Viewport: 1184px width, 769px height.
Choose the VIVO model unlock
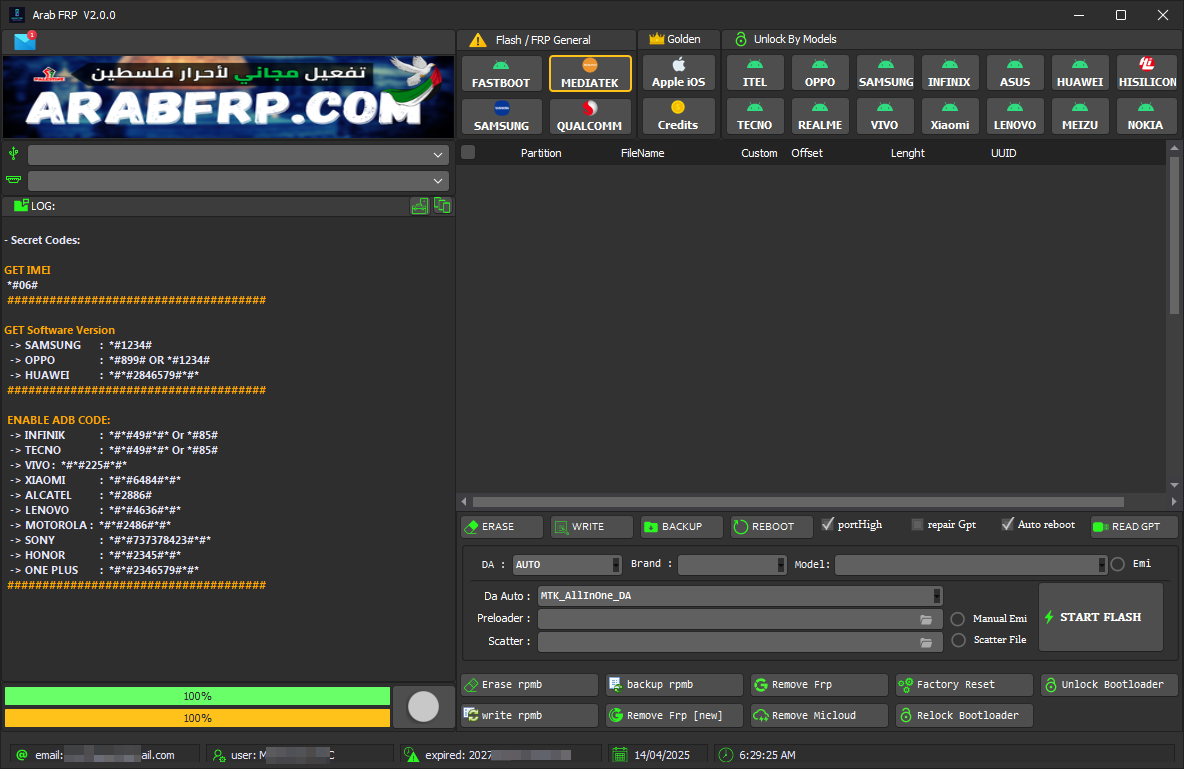coord(886,116)
